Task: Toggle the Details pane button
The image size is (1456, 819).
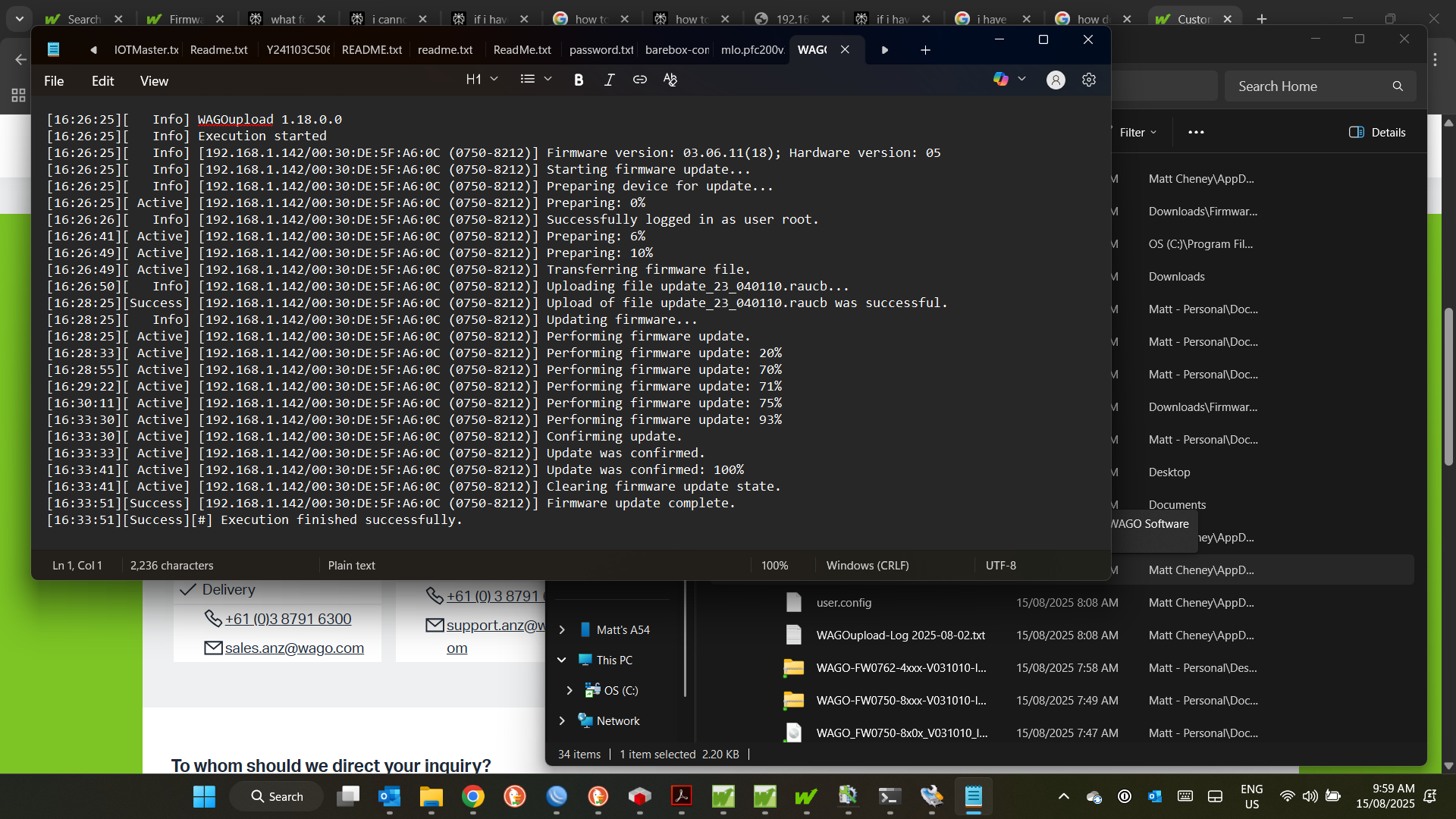Action: coord(1377,132)
